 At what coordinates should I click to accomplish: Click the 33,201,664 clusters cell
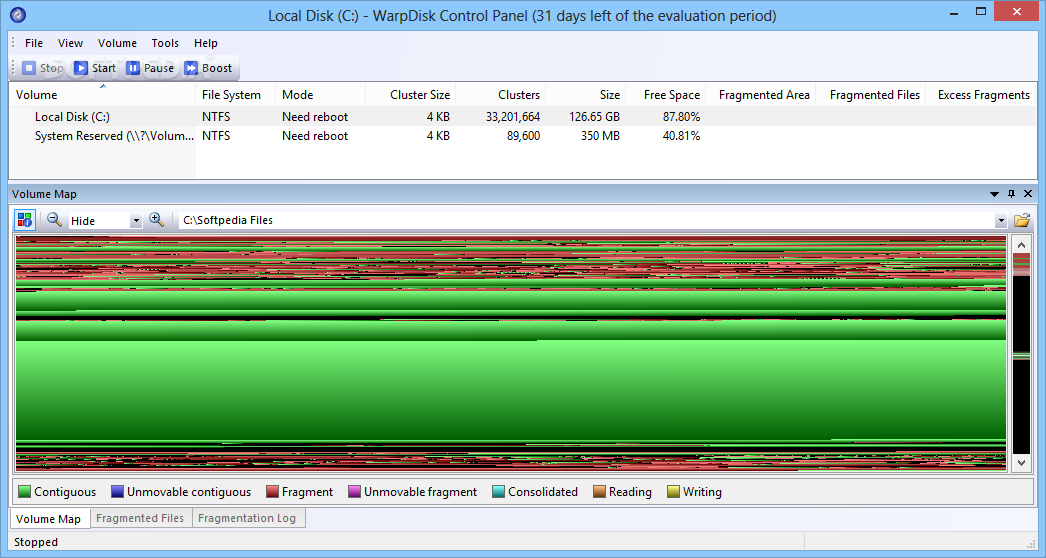512,117
